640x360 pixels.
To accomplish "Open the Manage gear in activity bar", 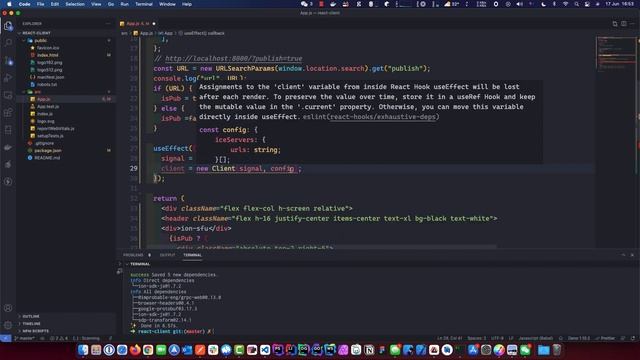I will (x=8, y=325).
